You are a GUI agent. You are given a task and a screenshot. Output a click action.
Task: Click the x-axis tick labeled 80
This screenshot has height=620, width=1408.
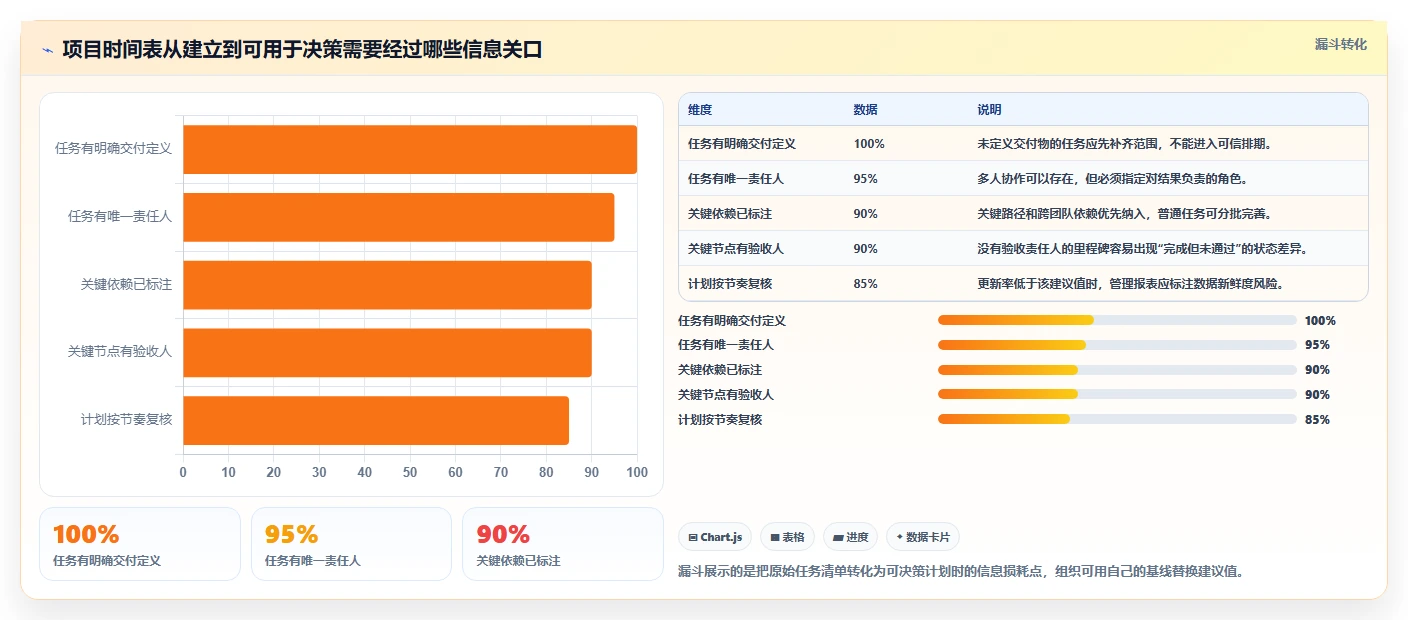coord(546,473)
